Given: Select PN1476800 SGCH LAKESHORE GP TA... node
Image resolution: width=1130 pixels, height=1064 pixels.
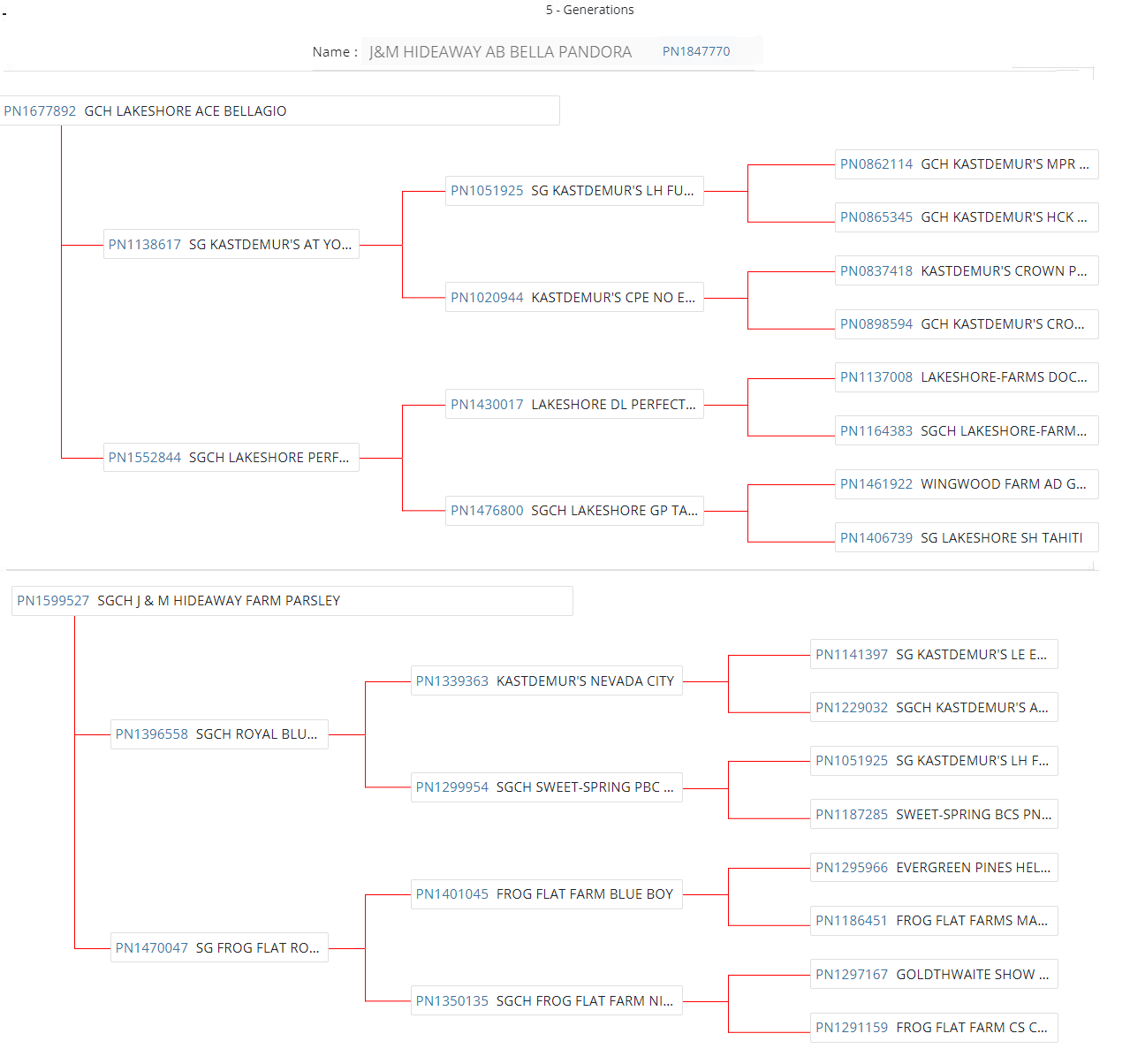Looking at the screenshot, I should pos(573,511).
